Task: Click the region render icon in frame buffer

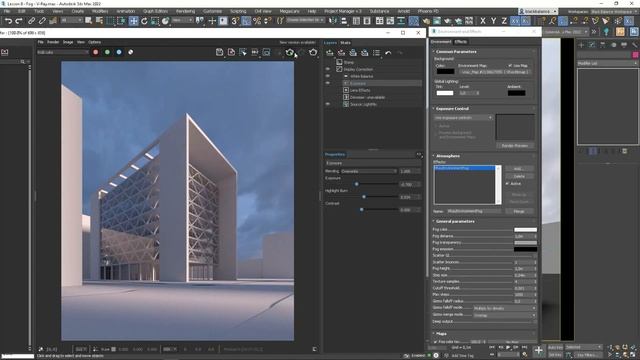Action: click(x=266, y=52)
